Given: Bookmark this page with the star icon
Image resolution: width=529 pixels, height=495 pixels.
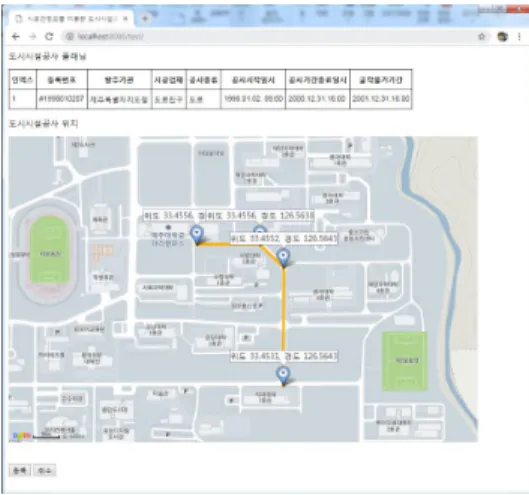Looking at the screenshot, I should 482,36.
